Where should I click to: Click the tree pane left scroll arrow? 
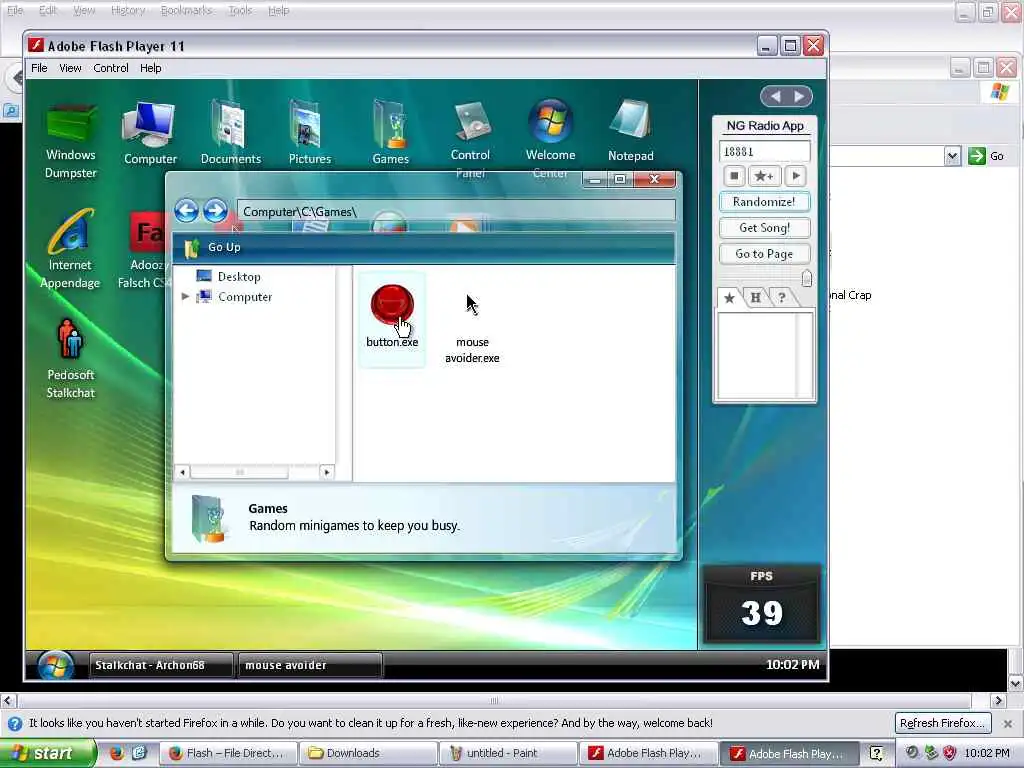pos(183,472)
